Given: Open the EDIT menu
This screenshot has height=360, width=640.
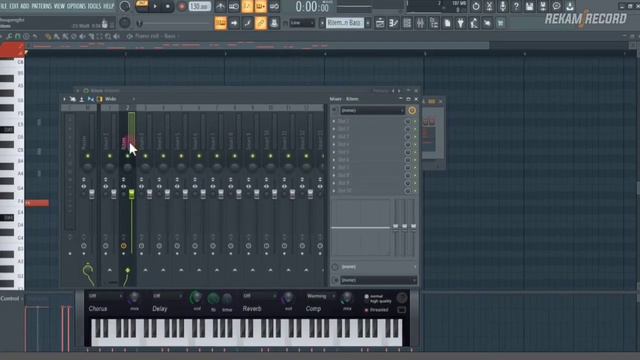Looking at the screenshot, I should click(x=13, y=6).
